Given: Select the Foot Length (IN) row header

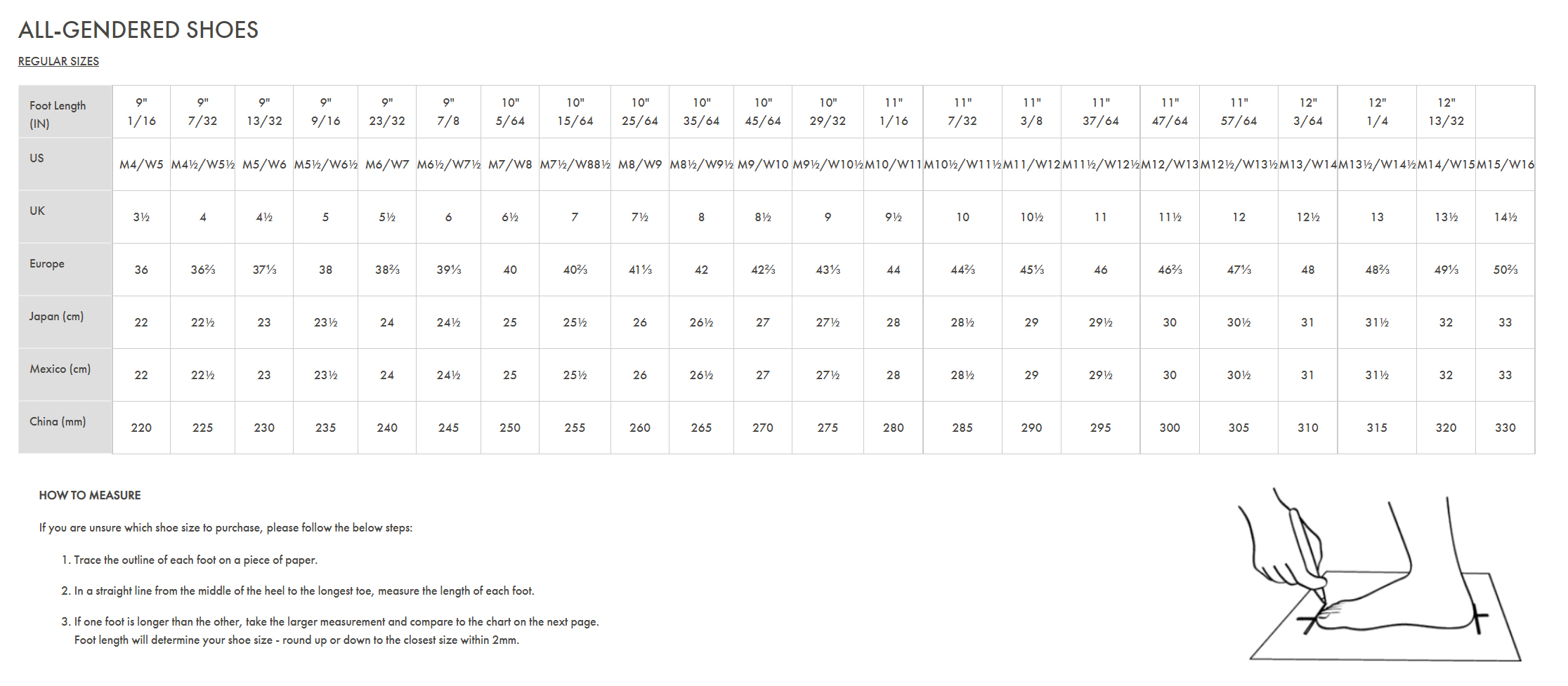Looking at the screenshot, I should click(65, 112).
